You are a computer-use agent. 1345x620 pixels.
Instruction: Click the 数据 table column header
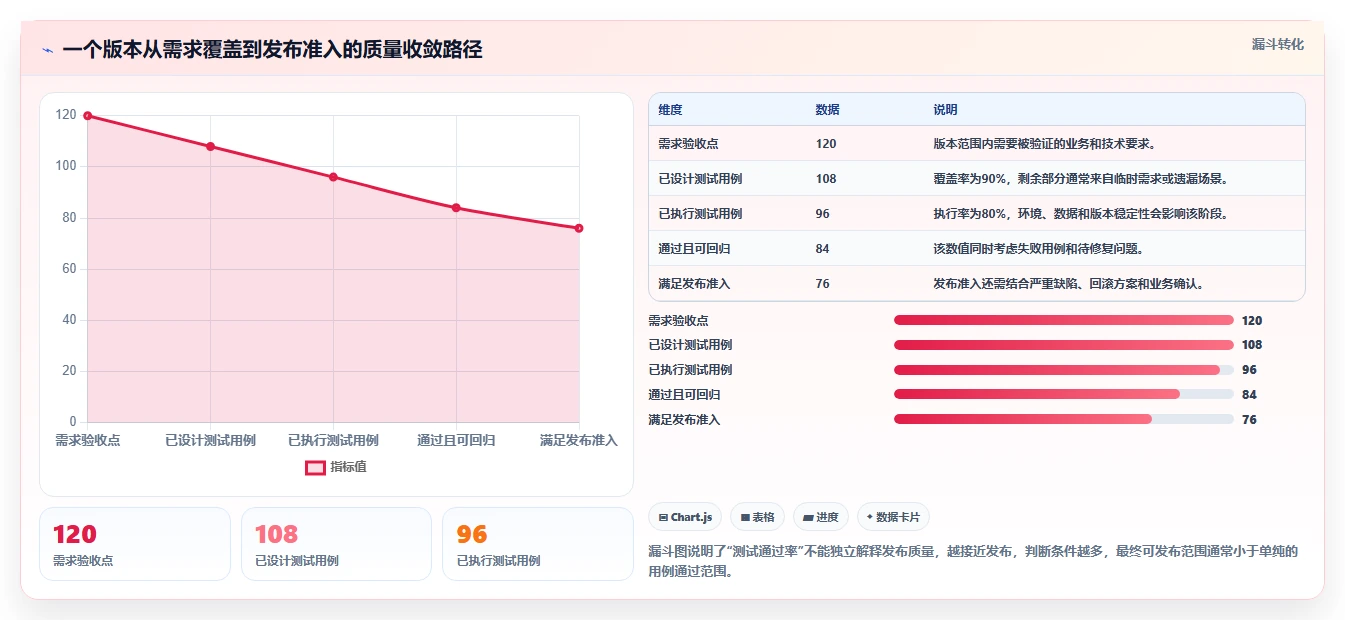[x=827, y=110]
